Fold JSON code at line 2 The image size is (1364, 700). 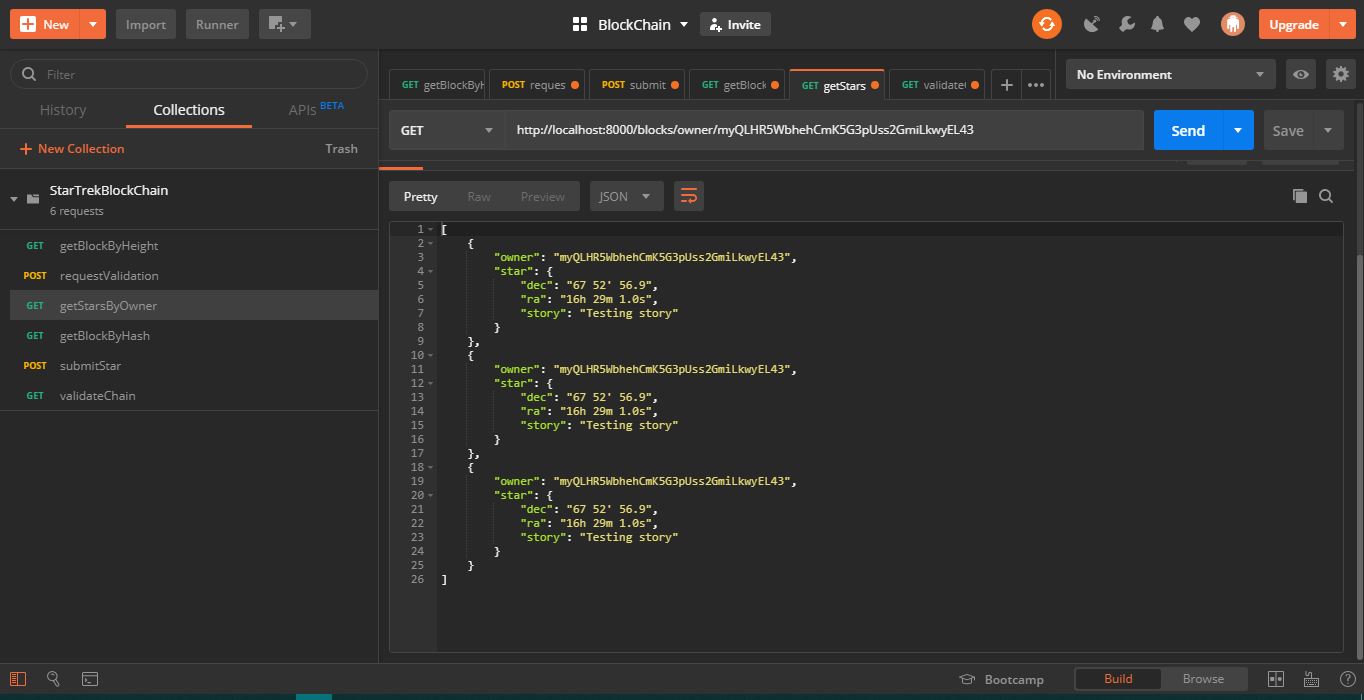432,243
